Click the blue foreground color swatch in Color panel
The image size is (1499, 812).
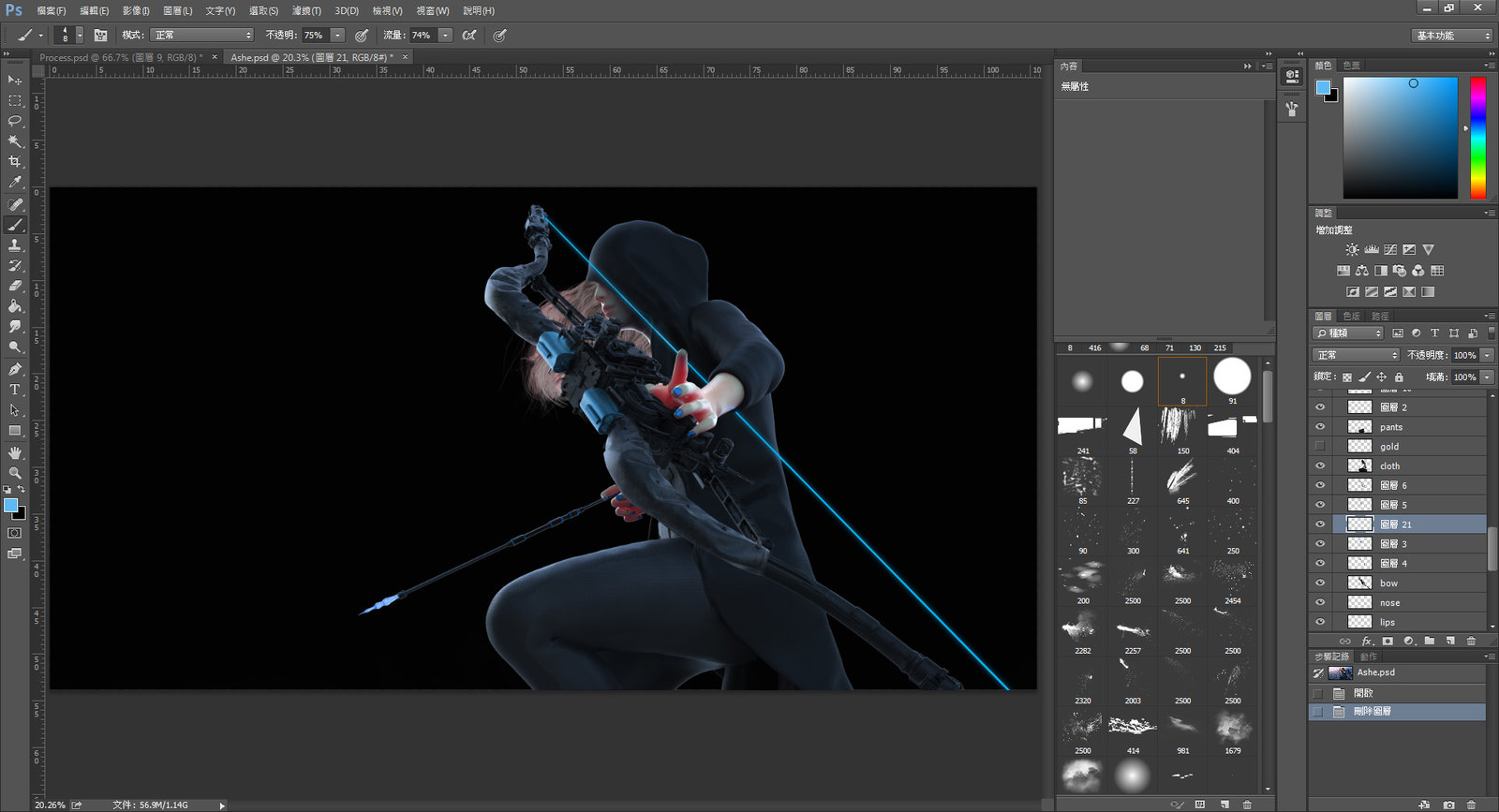(x=1323, y=87)
